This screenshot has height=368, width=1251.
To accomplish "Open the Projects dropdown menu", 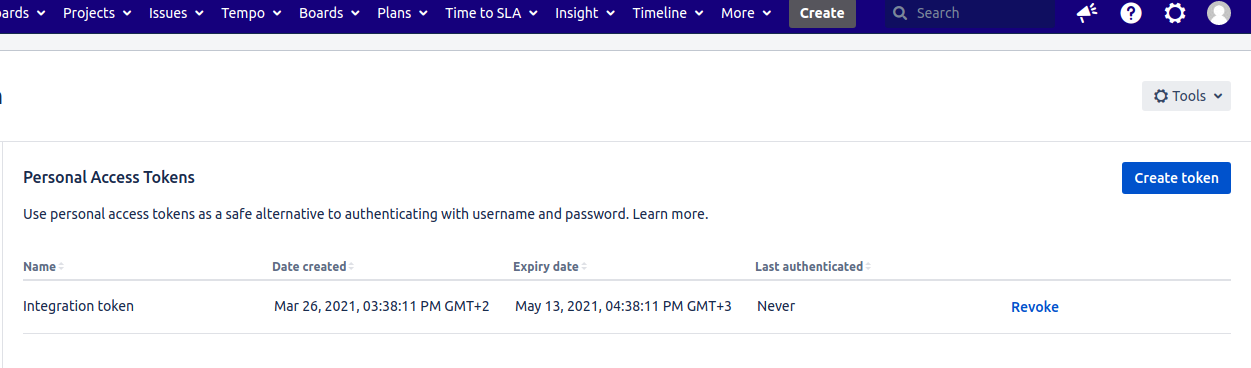I will [97, 13].
